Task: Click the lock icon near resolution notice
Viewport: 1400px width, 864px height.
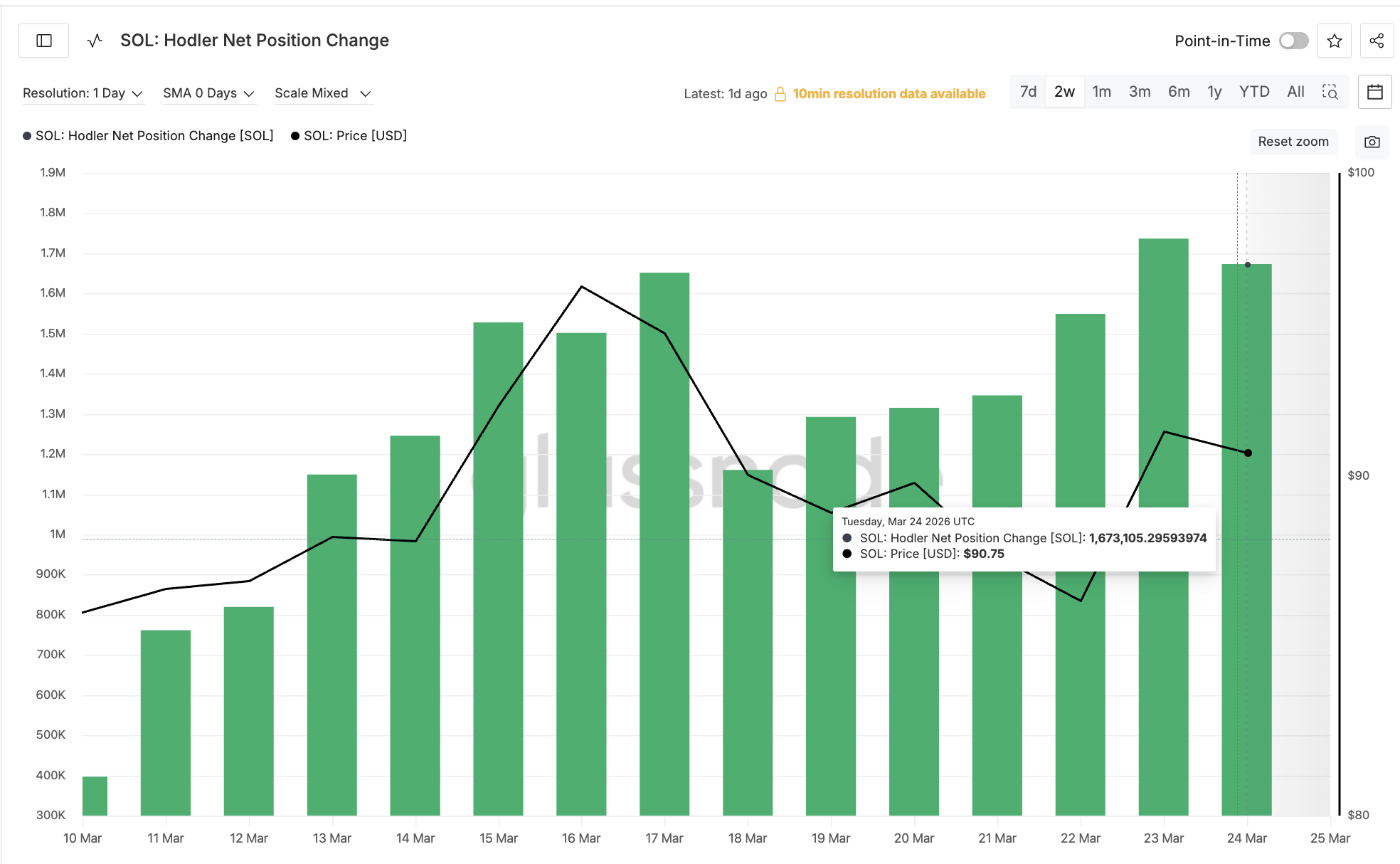Action: 780,94
